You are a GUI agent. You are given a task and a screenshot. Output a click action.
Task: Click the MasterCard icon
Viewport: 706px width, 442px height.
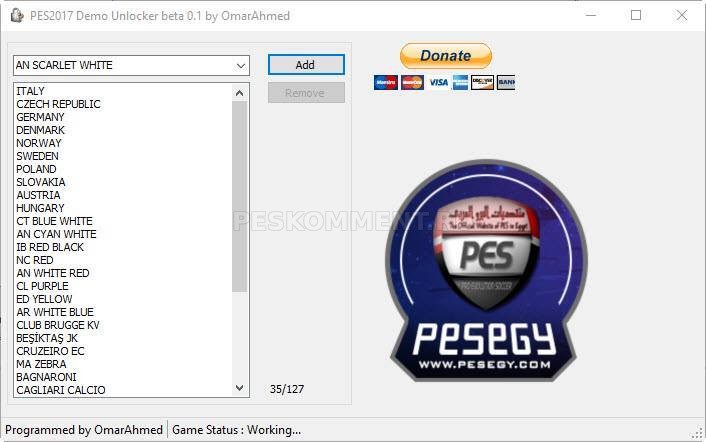click(x=412, y=82)
